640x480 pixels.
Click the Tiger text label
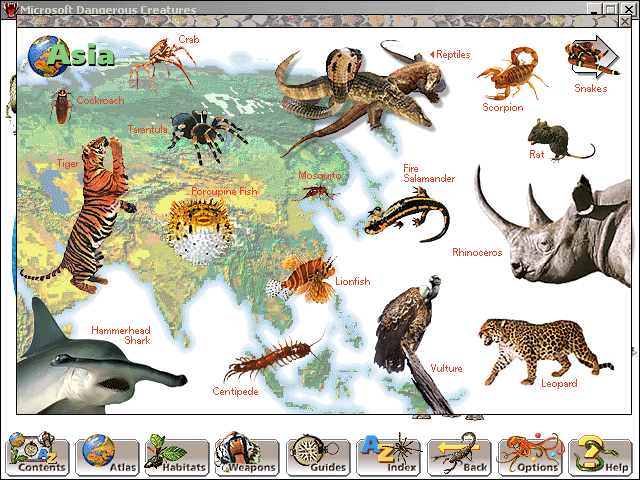point(68,164)
